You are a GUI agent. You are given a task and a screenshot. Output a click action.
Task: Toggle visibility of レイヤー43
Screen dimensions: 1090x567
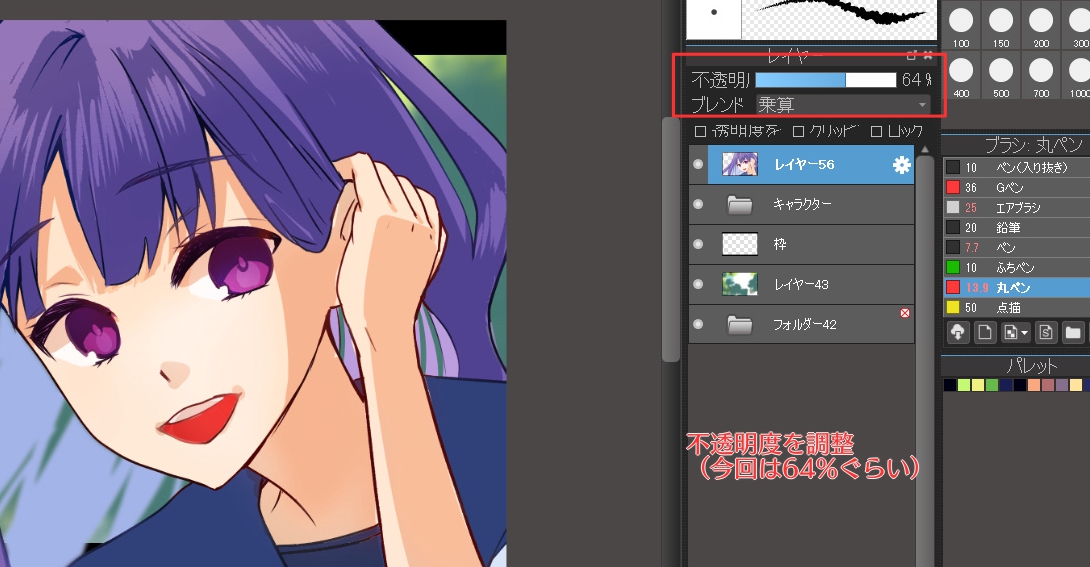[698, 284]
